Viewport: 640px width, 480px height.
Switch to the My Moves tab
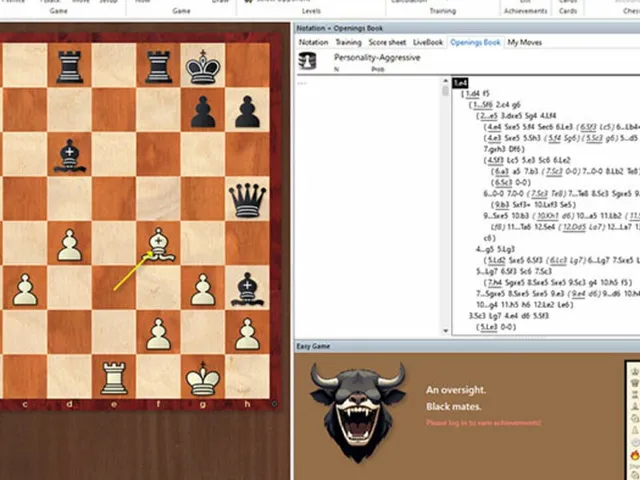click(x=524, y=42)
